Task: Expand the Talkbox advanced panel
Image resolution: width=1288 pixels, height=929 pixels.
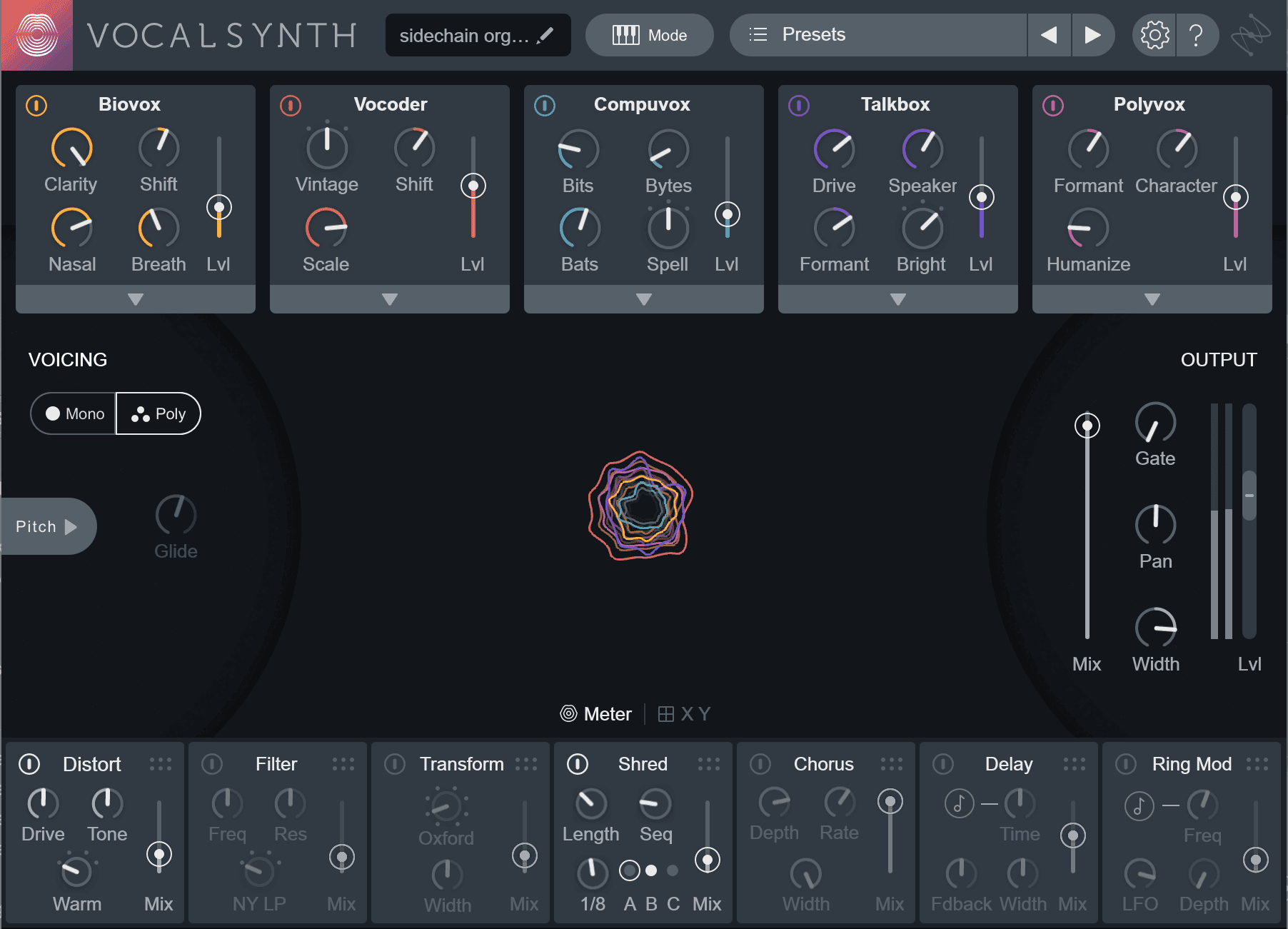Action: pos(898,299)
